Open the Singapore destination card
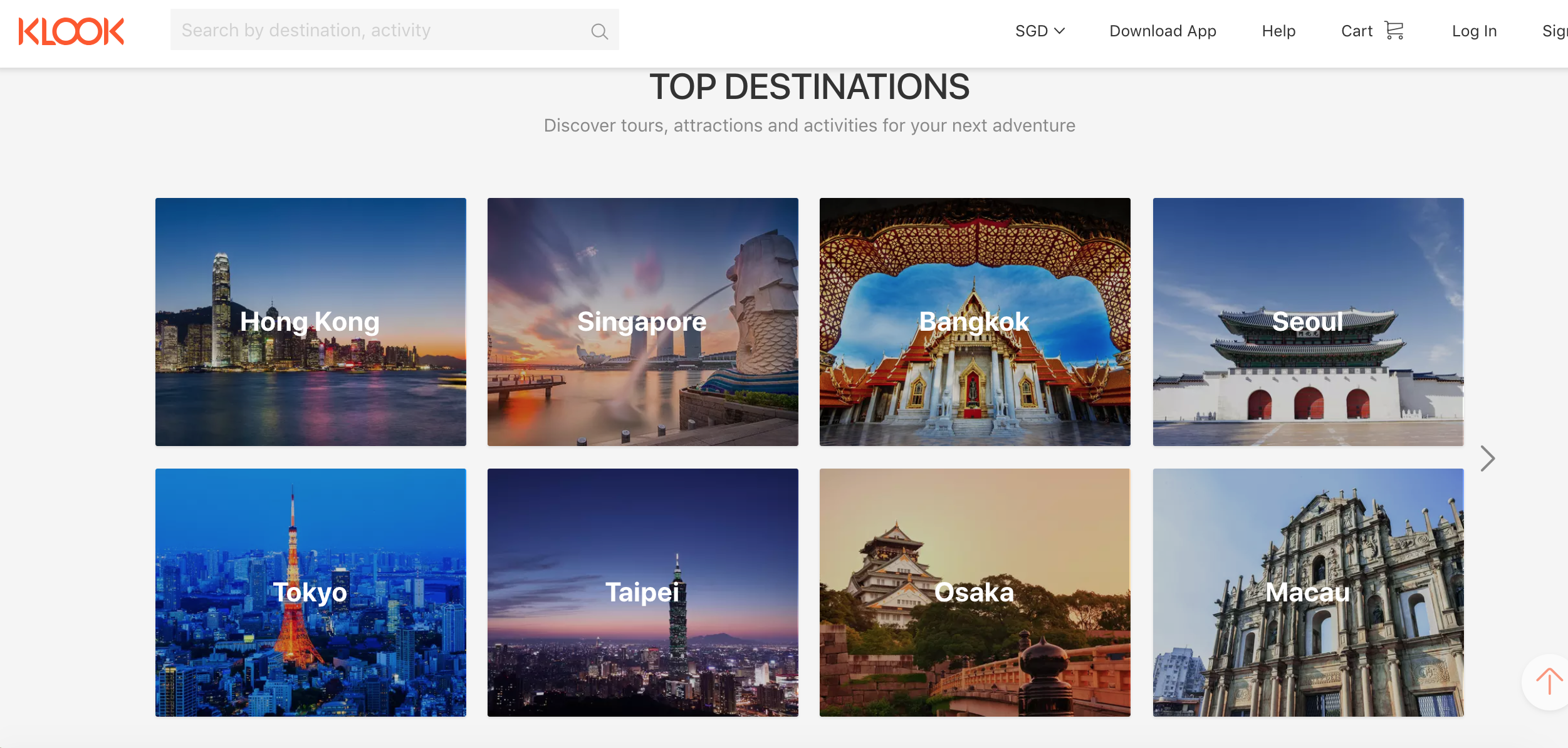 pos(643,322)
